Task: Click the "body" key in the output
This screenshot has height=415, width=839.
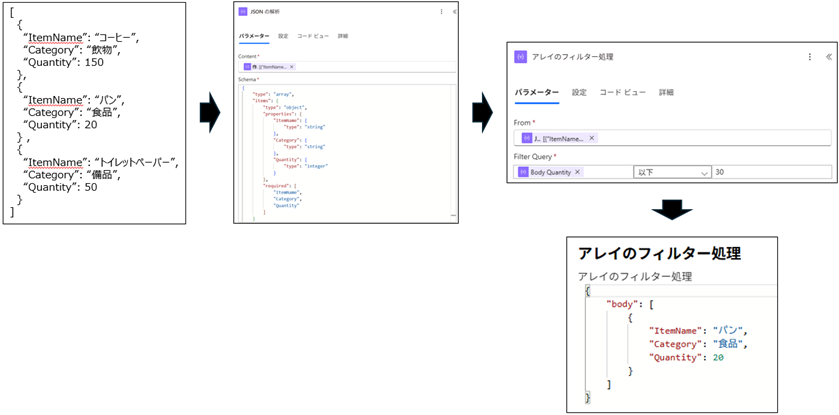Action: pyautogui.click(x=623, y=303)
